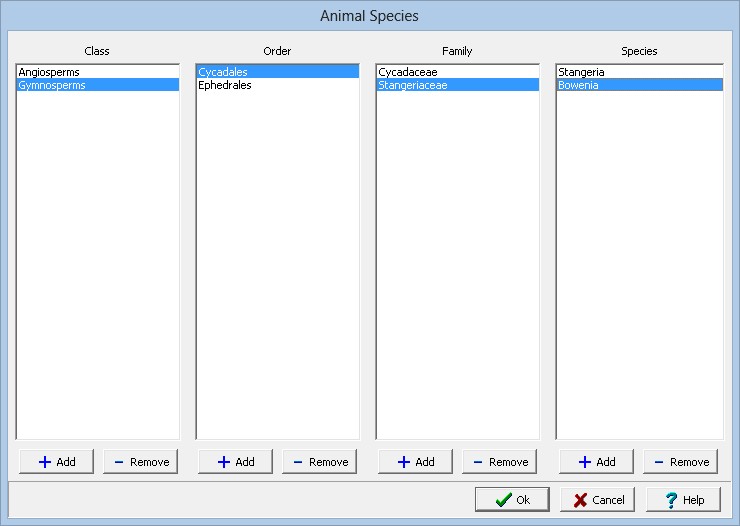Click the plus icon under Family list
This screenshot has height=526, width=740.
pos(403,462)
